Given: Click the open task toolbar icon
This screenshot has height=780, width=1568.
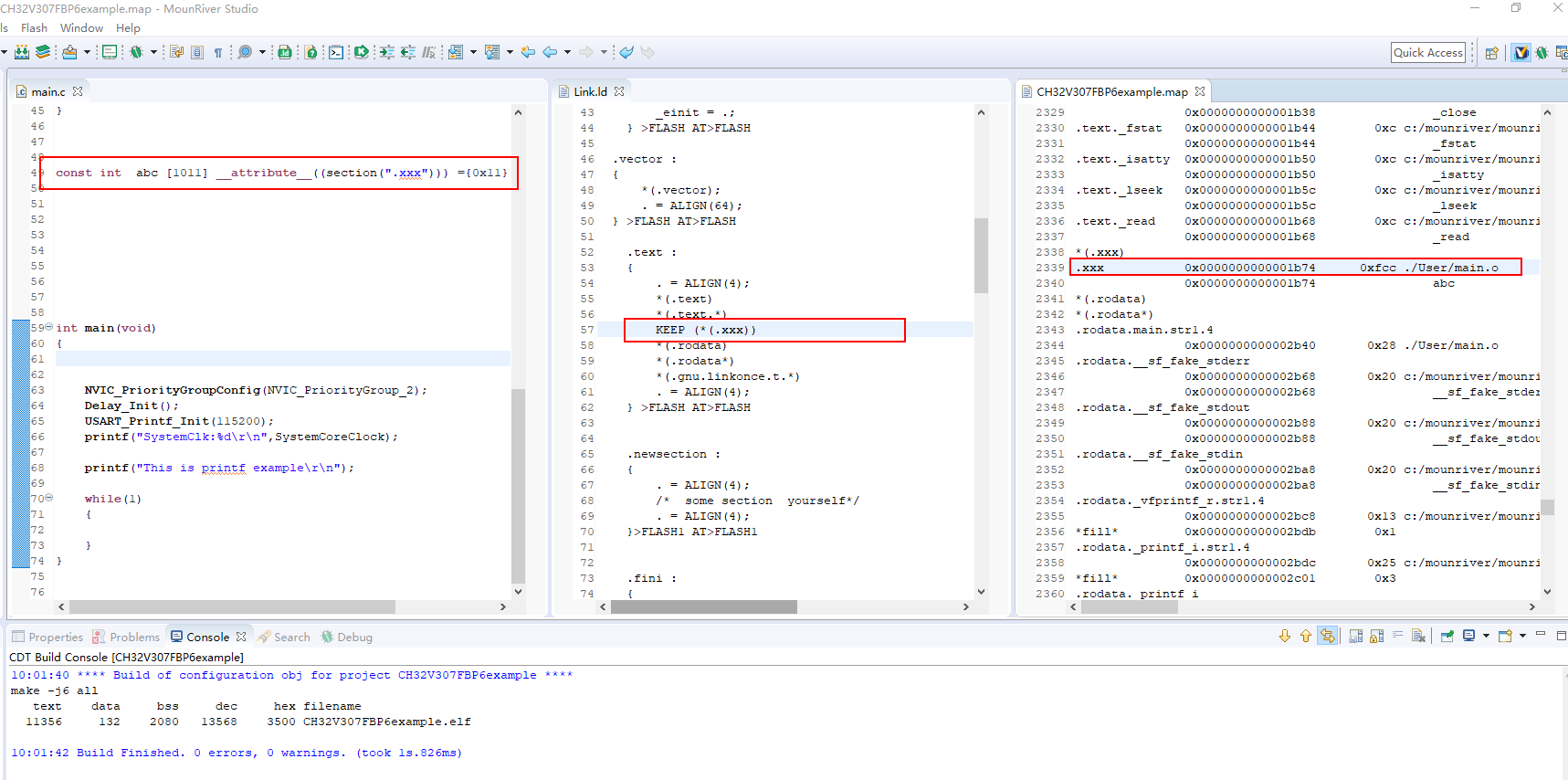Looking at the screenshot, I should (x=177, y=52).
